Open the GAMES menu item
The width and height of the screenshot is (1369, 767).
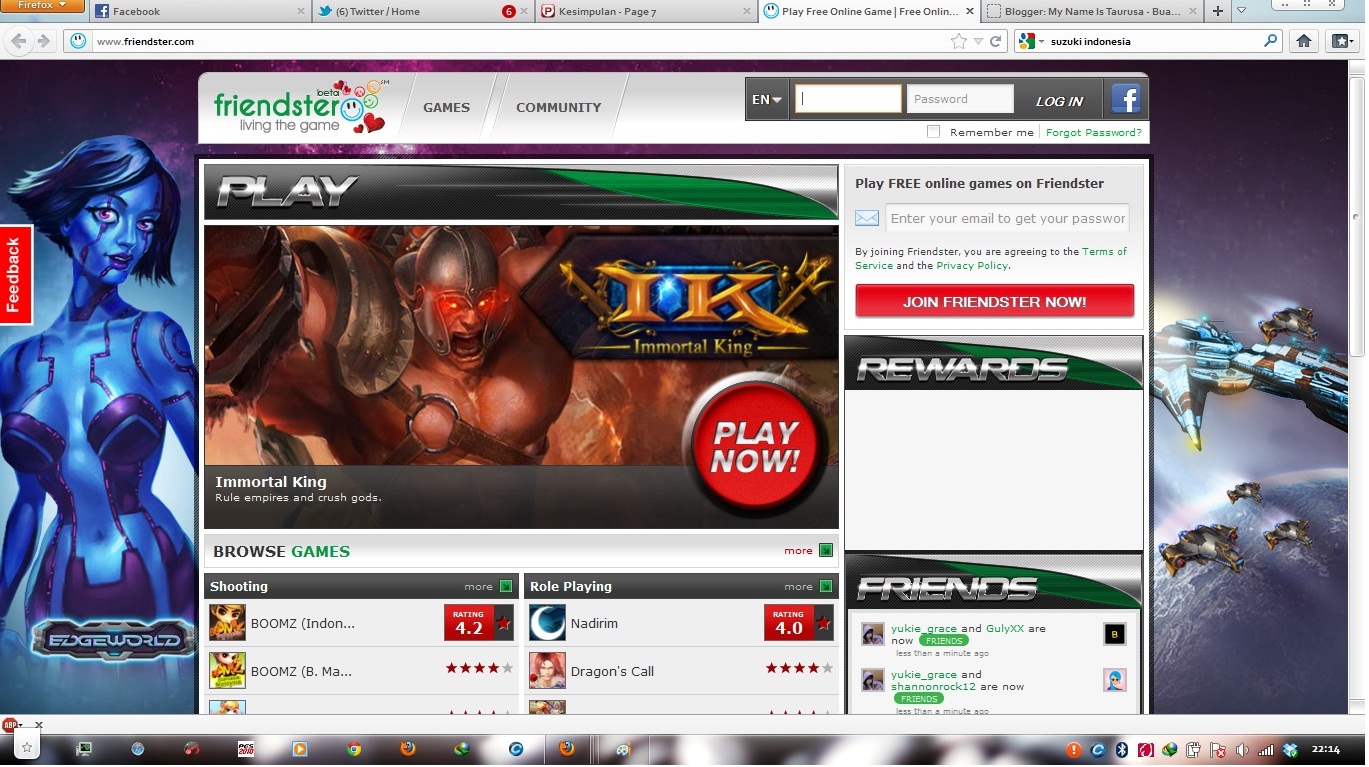(446, 107)
